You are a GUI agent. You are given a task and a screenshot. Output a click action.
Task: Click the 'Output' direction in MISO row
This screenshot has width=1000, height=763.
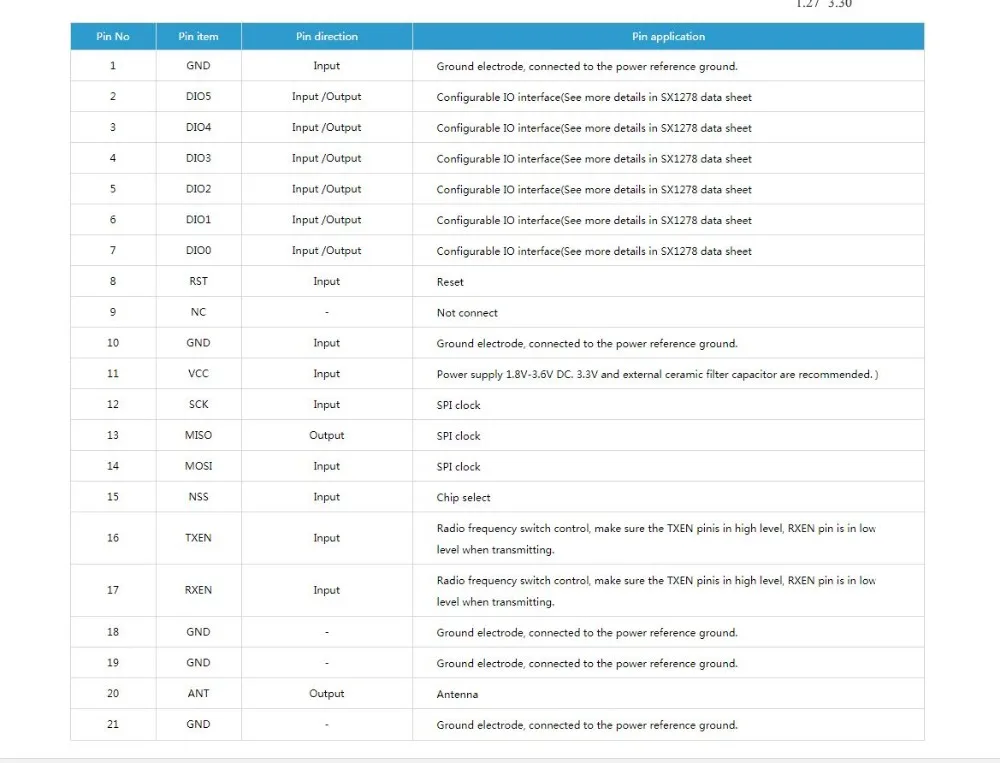coord(327,435)
